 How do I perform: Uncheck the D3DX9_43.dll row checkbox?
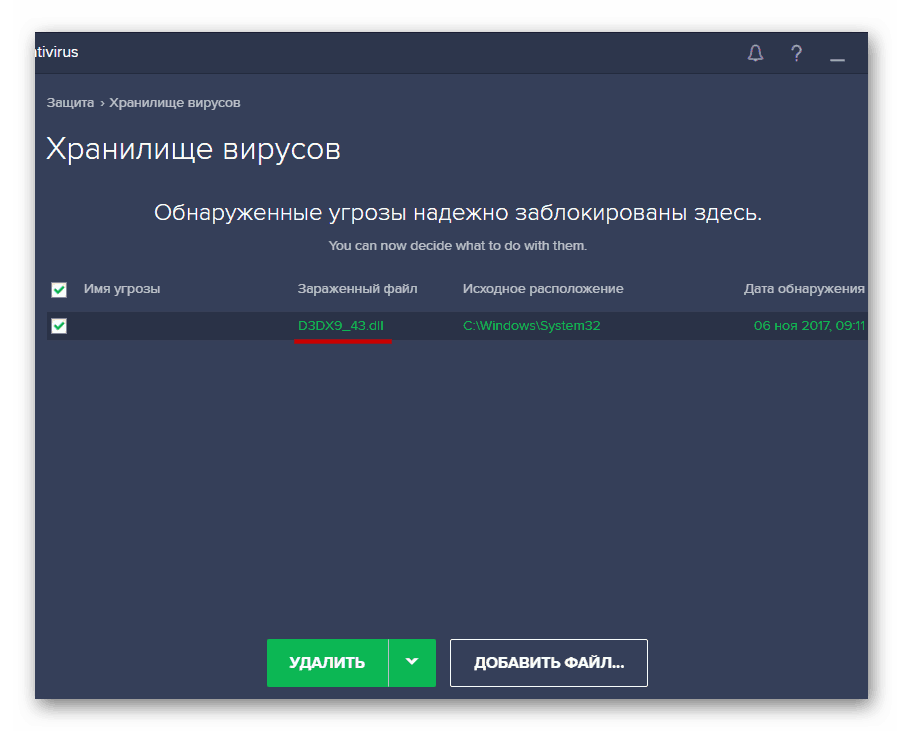tap(59, 326)
